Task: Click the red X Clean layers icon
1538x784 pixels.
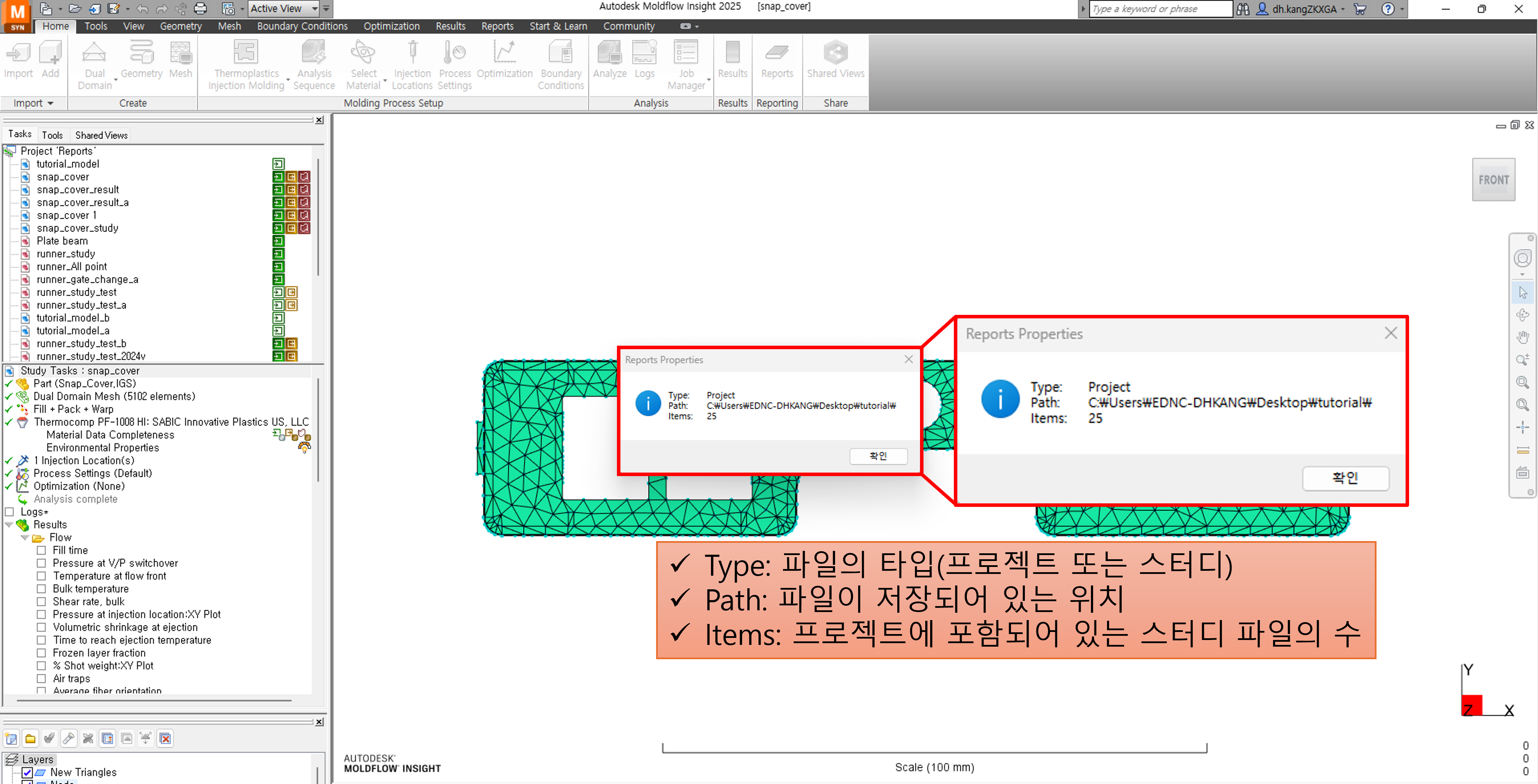Action: pyautogui.click(x=165, y=739)
